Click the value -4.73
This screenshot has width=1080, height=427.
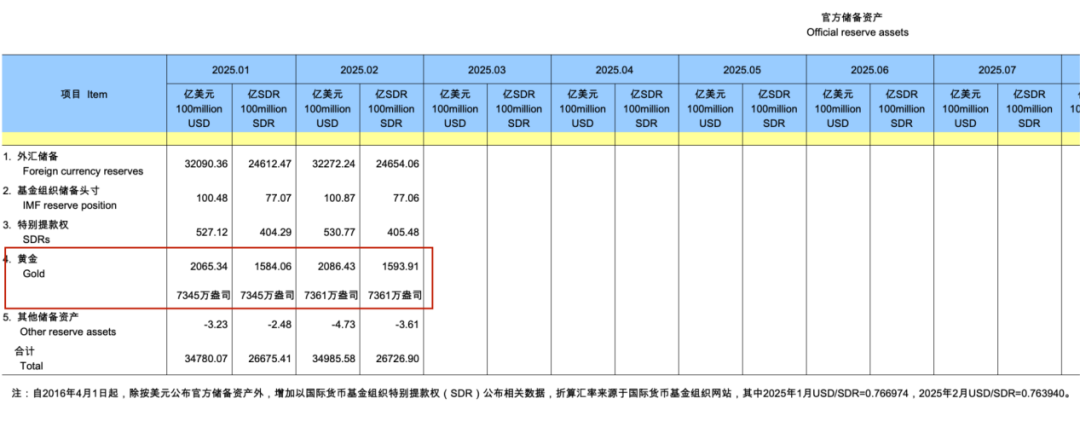coord(346,324)
